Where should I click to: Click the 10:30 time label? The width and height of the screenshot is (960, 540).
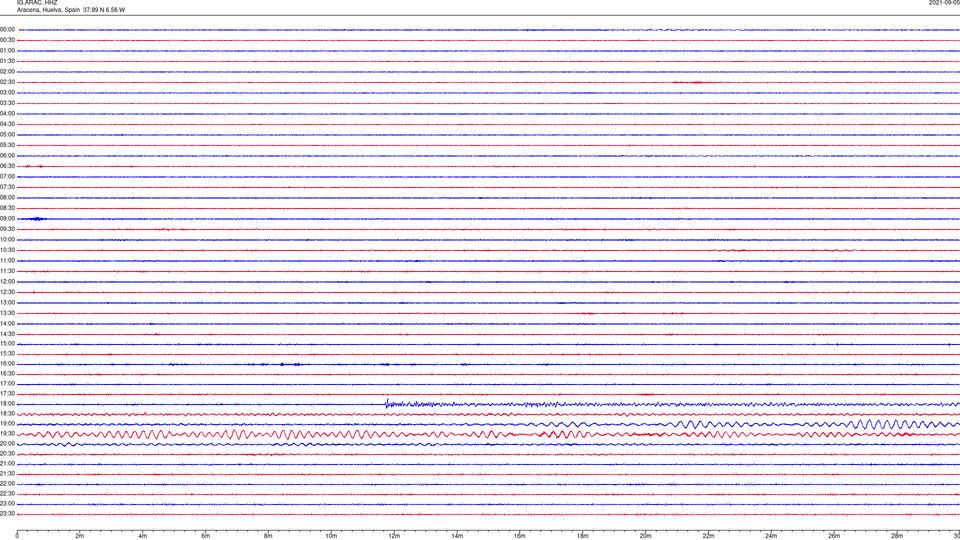coord(7,250)
